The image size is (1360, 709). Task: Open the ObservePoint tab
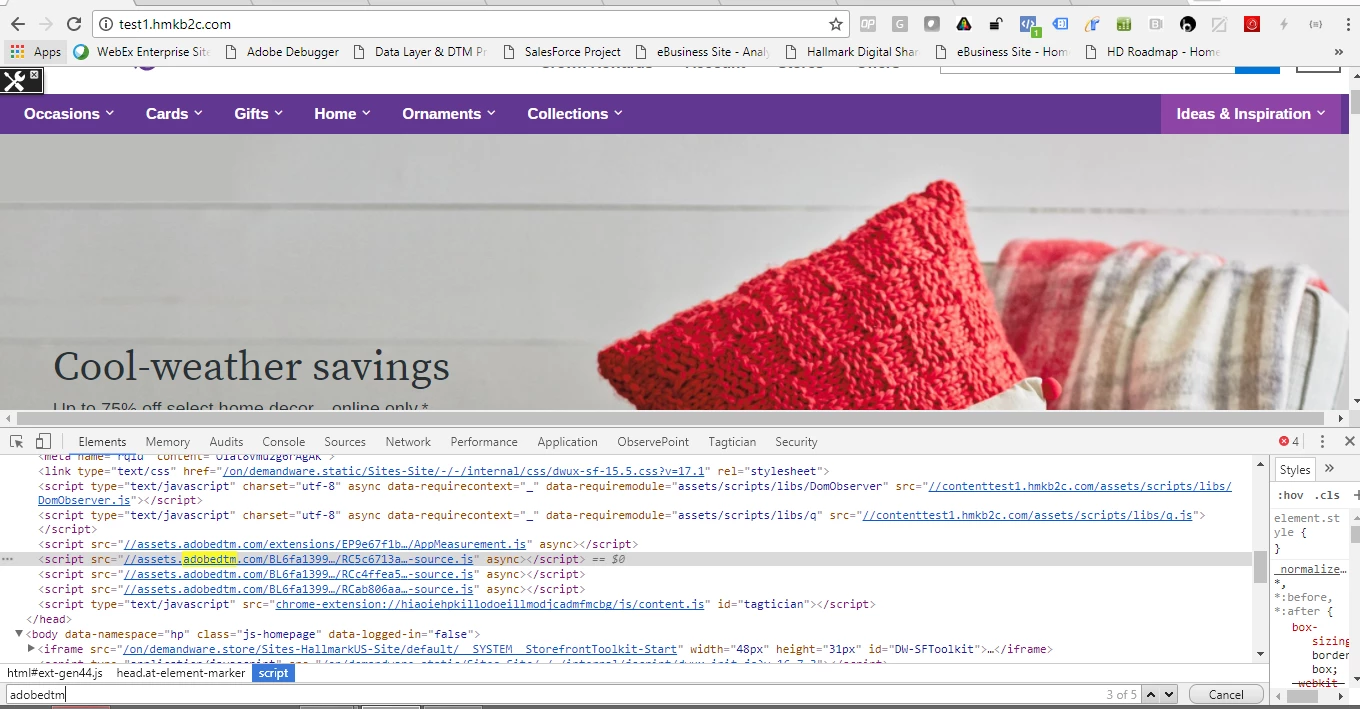(653, 442)
